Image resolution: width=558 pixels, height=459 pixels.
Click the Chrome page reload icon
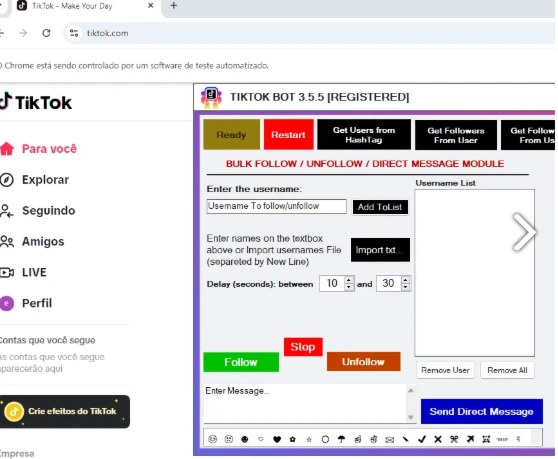pos(46,33)
